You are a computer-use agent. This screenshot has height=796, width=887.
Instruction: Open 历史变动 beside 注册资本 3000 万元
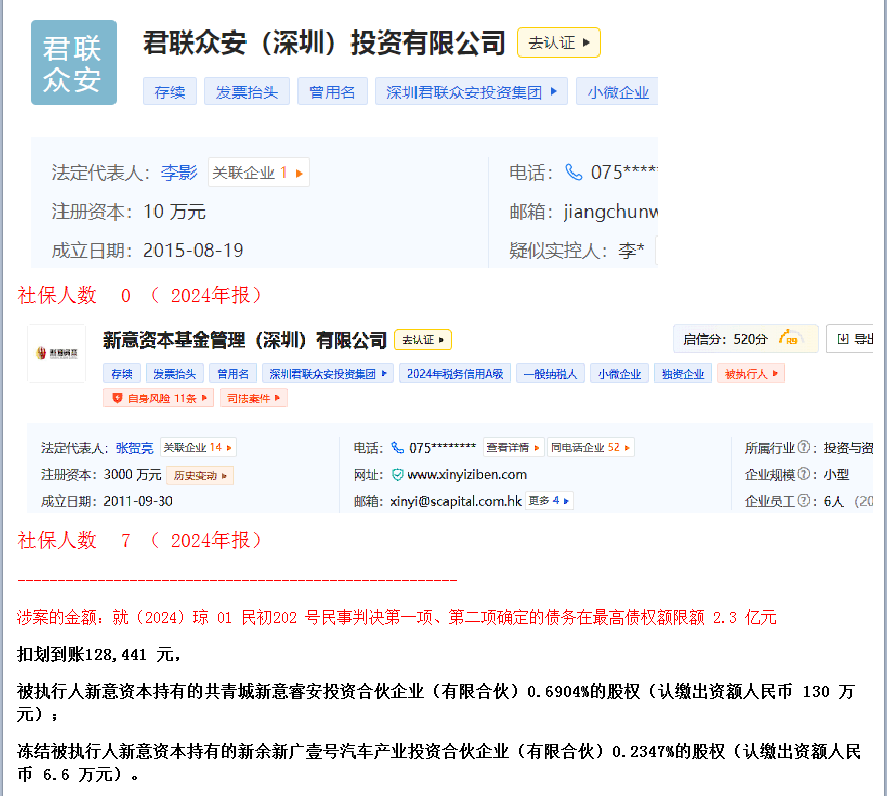click(x=200, y=475)
